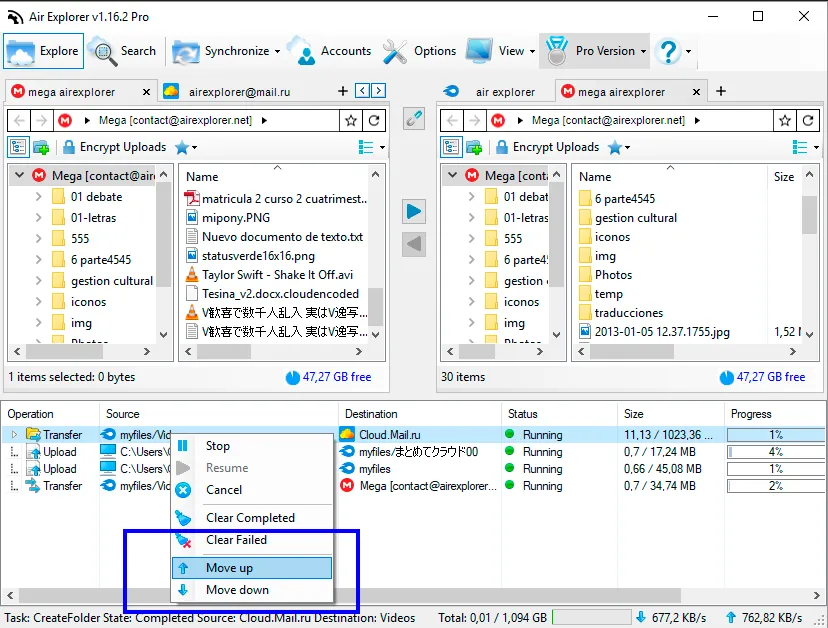Screen dimensions: 828x628
Task: Choose Stop from the context menu
Action: tap(252, 446)
